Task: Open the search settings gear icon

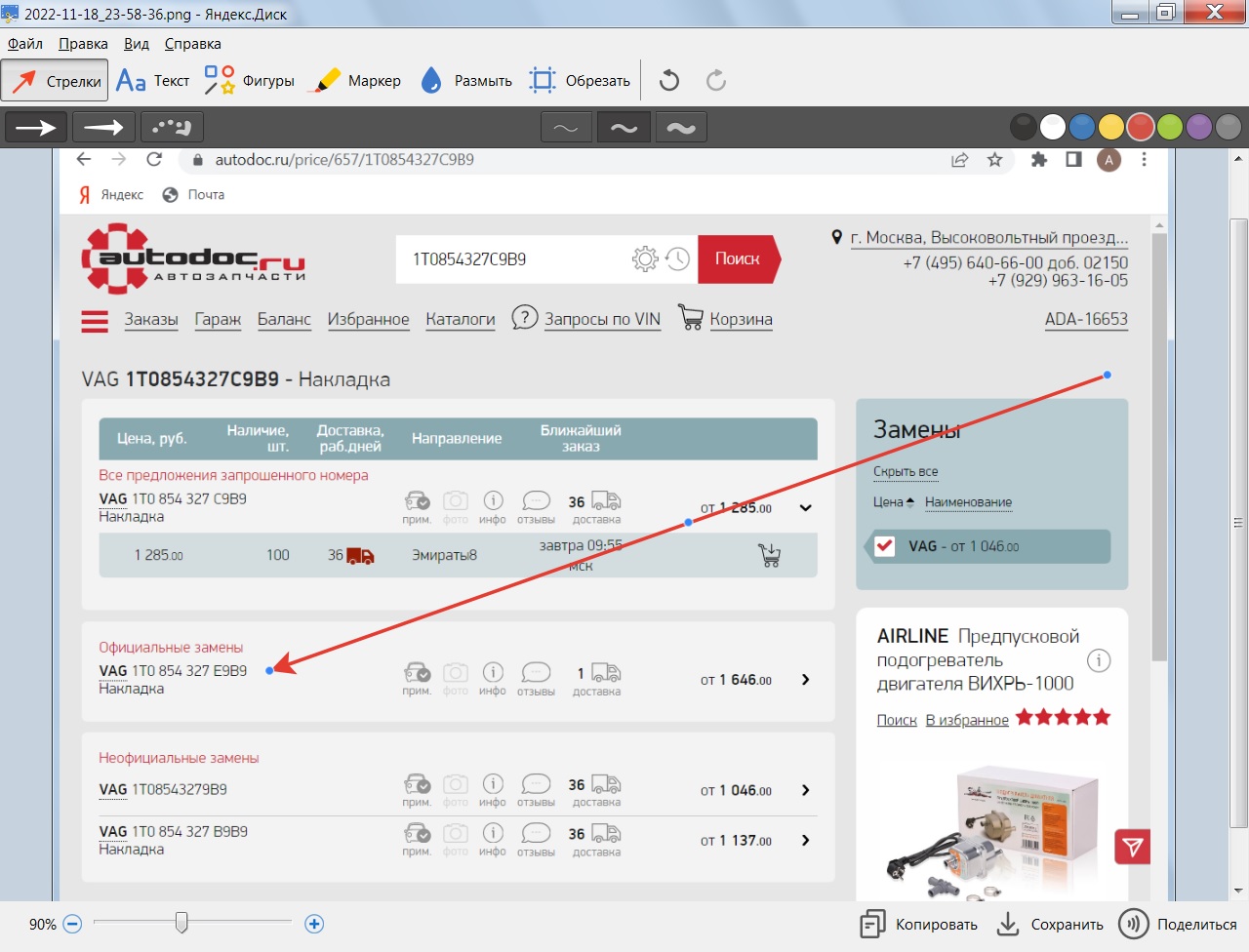Action: [645, 258]
